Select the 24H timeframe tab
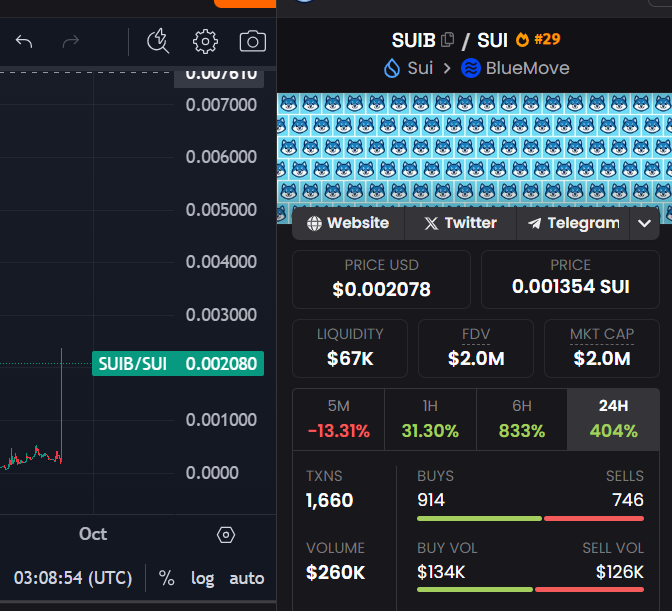This screenshot has height=611, width=672. point(613,419)
